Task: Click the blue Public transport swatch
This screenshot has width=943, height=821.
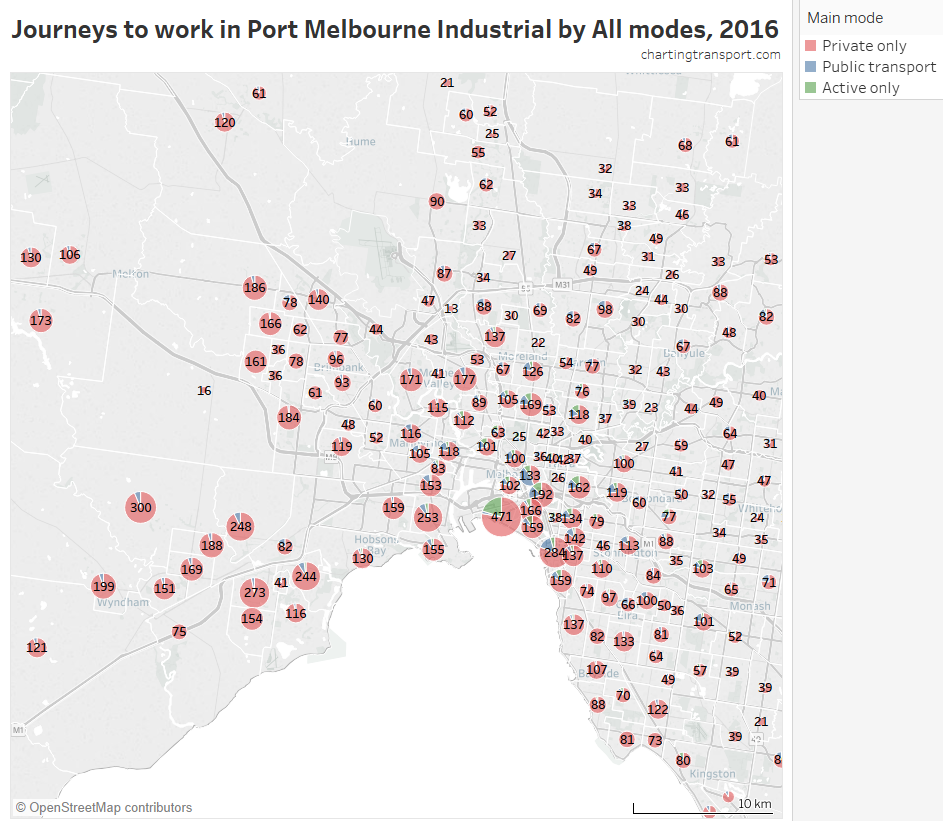Action: [x=812, y=67]
